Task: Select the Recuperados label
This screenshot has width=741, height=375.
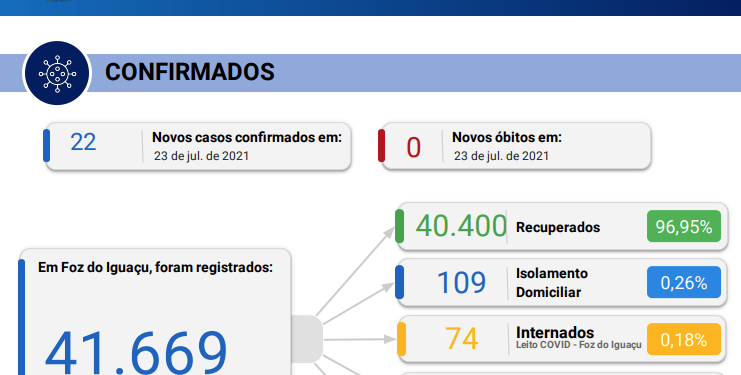Action: (558, 227)
